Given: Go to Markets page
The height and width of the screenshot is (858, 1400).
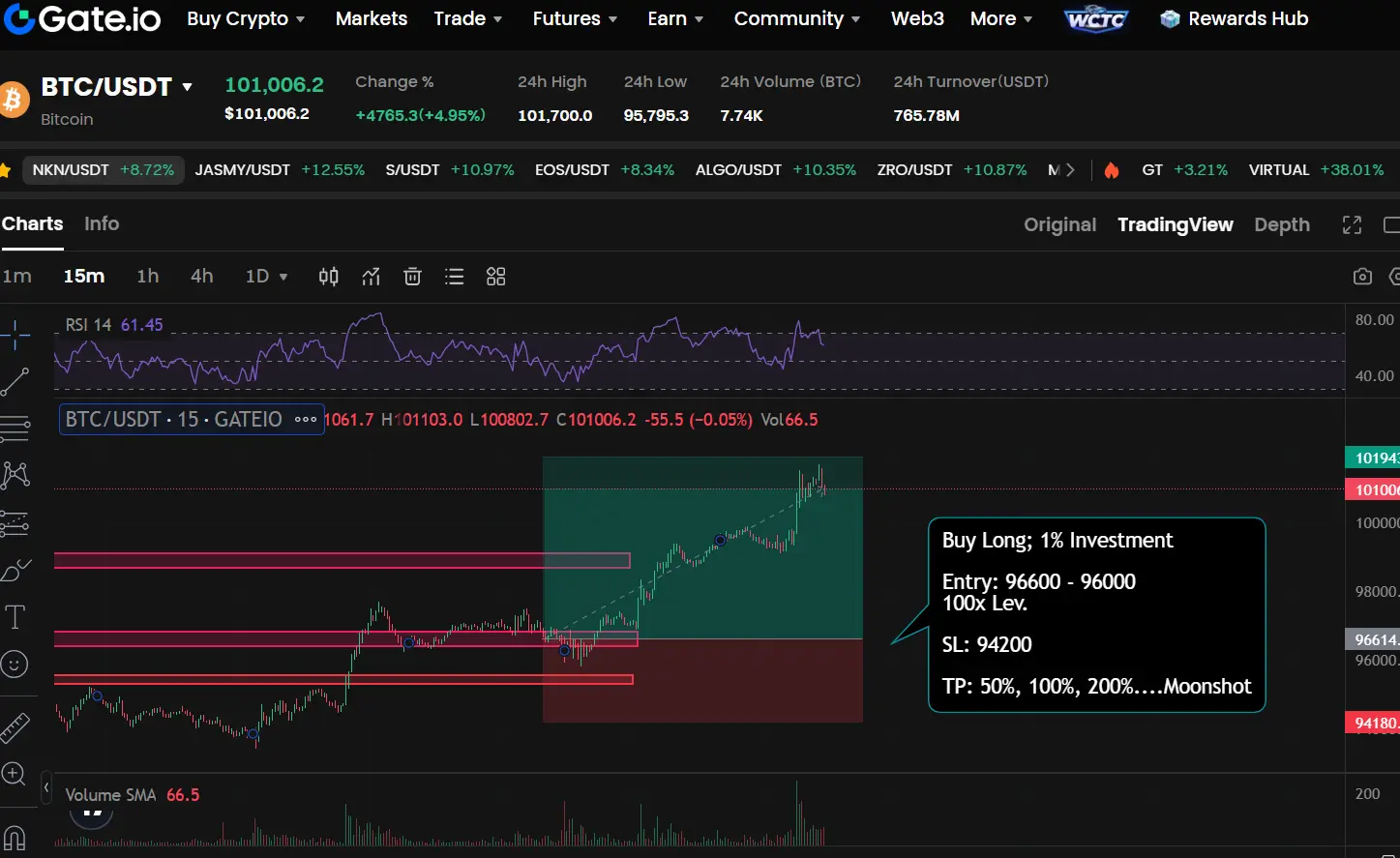Looking at the screenshot, I should 372,18.
